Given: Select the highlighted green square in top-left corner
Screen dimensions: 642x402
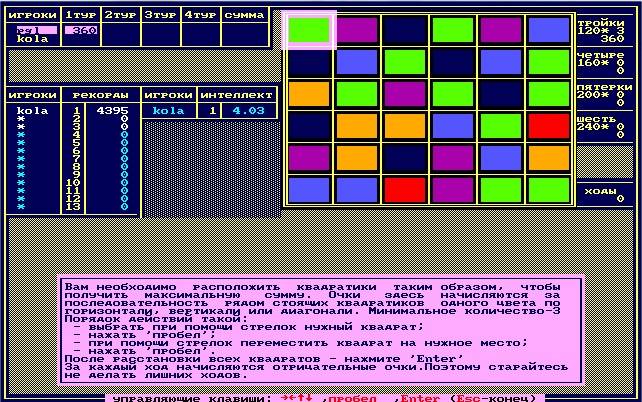Looking at the screenshot, I should pos(309,30).
